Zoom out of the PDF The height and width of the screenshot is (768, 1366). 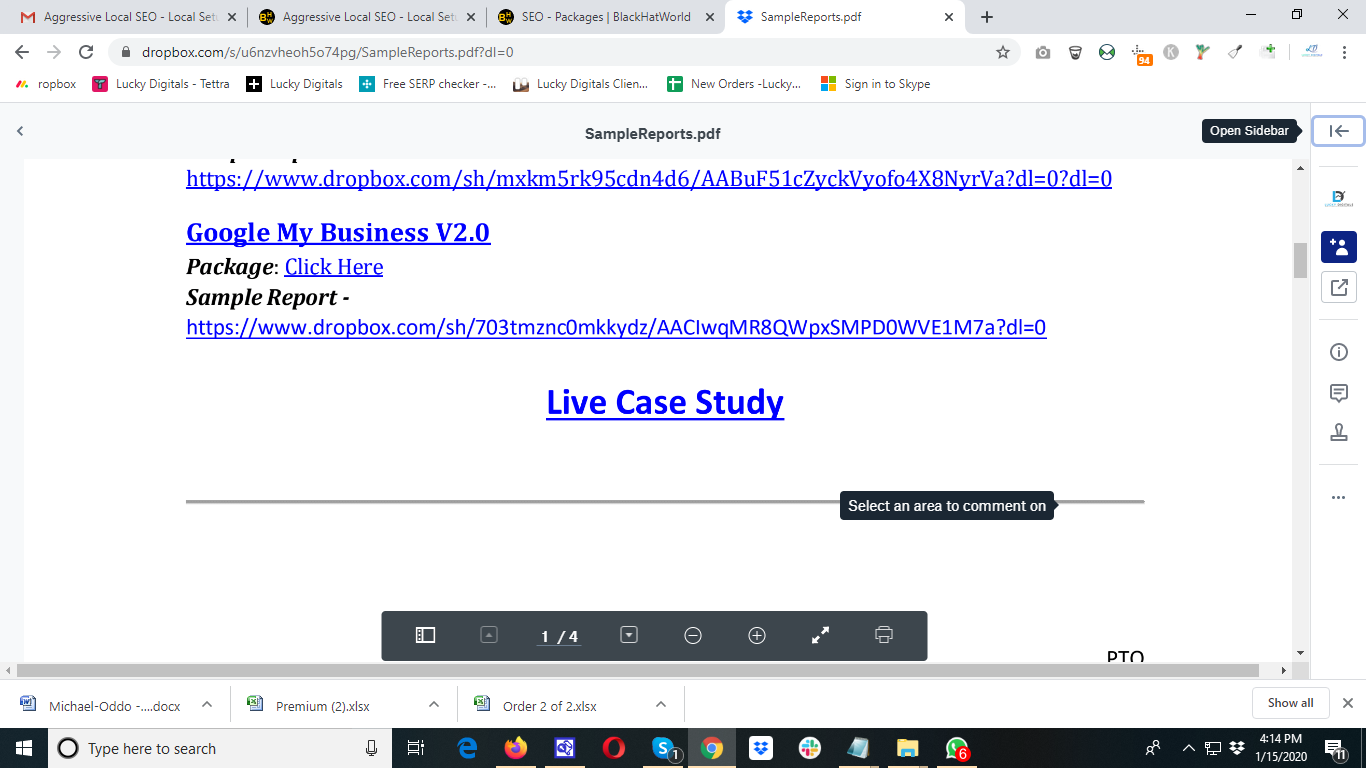pyautogui.click(x=693, y=635)
